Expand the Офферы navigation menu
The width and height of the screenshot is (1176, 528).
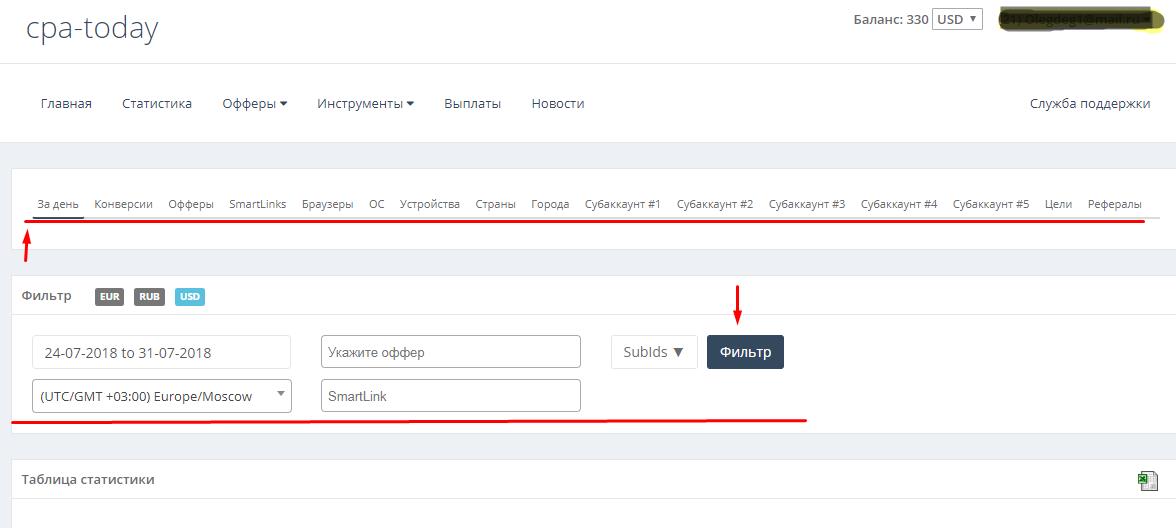pos(254,103)
